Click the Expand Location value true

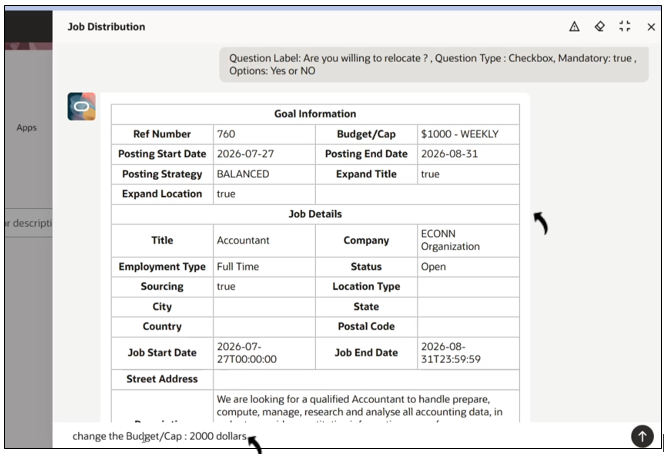pos(226,194)
